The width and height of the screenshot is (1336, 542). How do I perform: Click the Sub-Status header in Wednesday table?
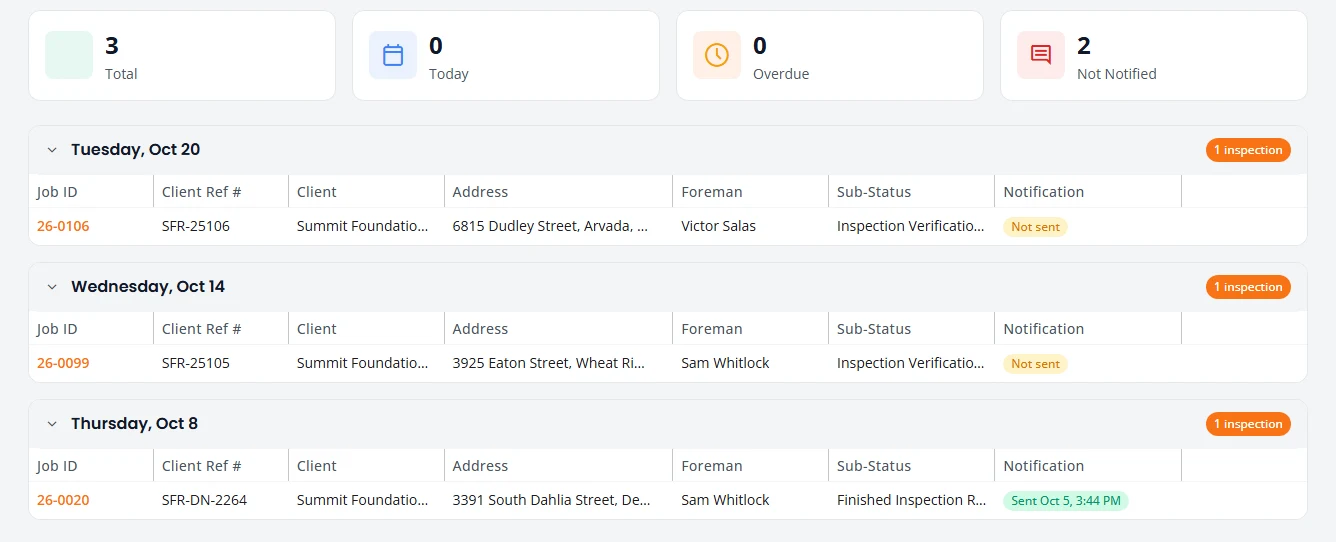click(874, 329)
